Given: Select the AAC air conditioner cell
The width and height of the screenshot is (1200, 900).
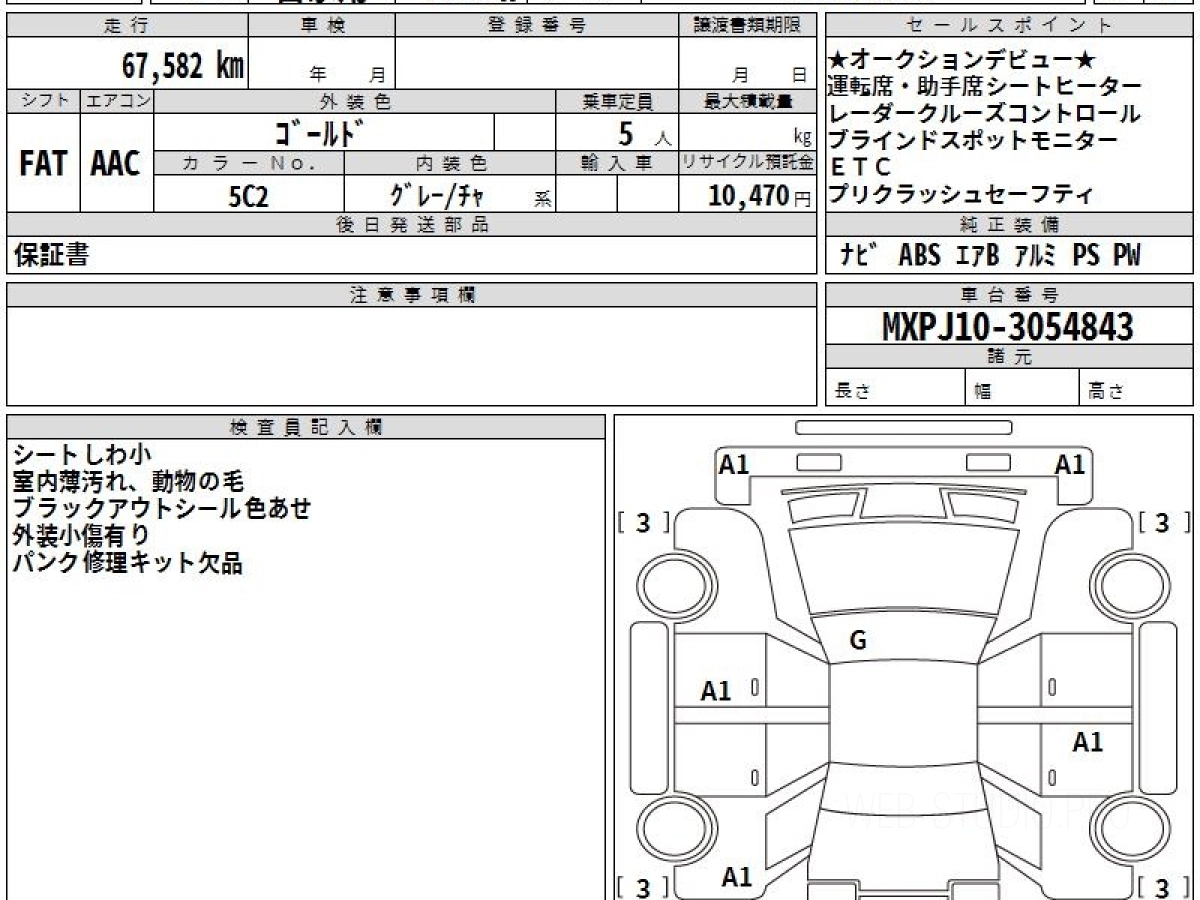Looking at the screenshot, I should coord(116,164).
